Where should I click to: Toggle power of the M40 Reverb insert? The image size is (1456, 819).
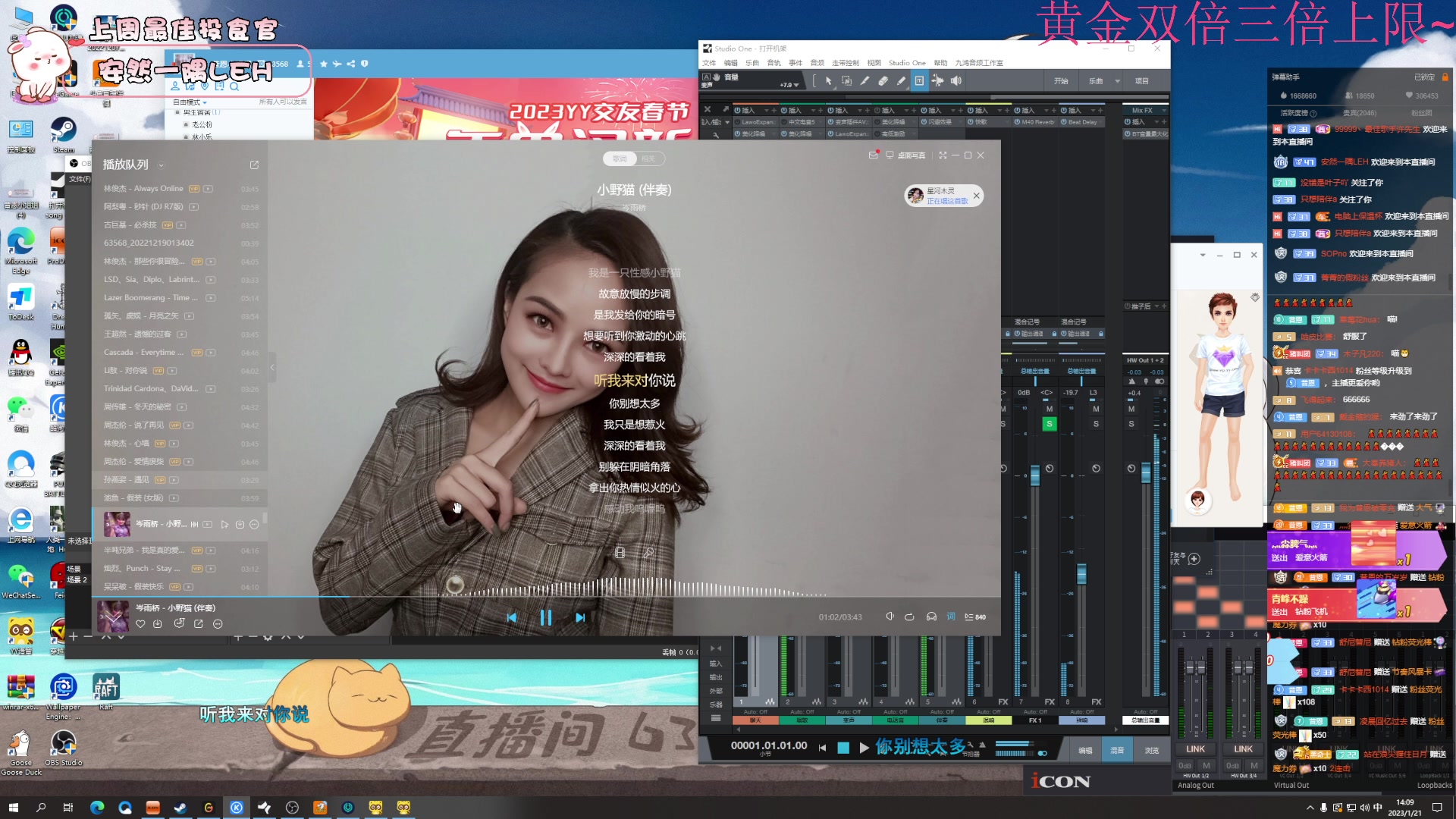(x=1017, y=122)
